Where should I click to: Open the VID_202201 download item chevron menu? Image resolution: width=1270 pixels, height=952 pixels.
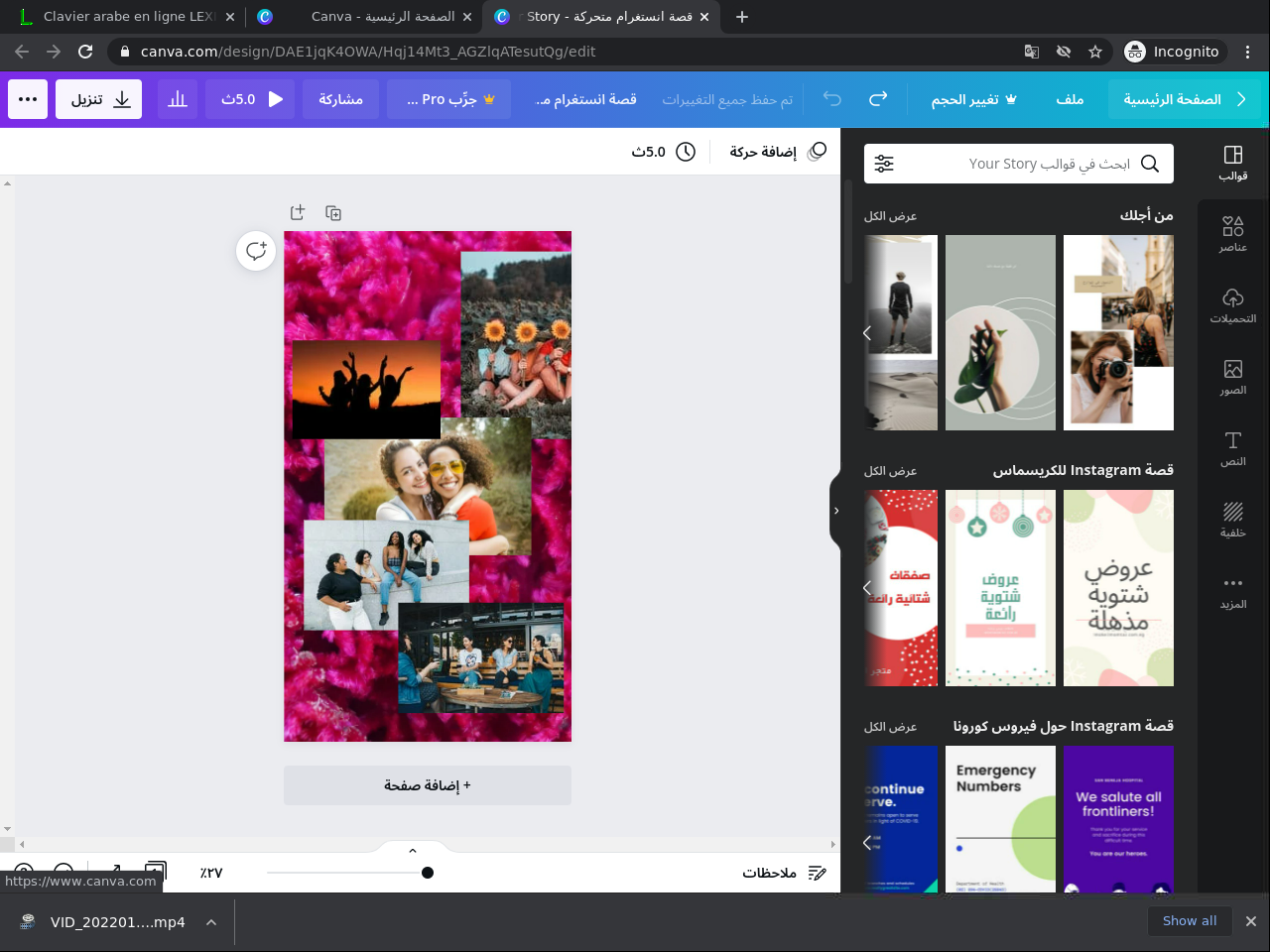[211, 922]
